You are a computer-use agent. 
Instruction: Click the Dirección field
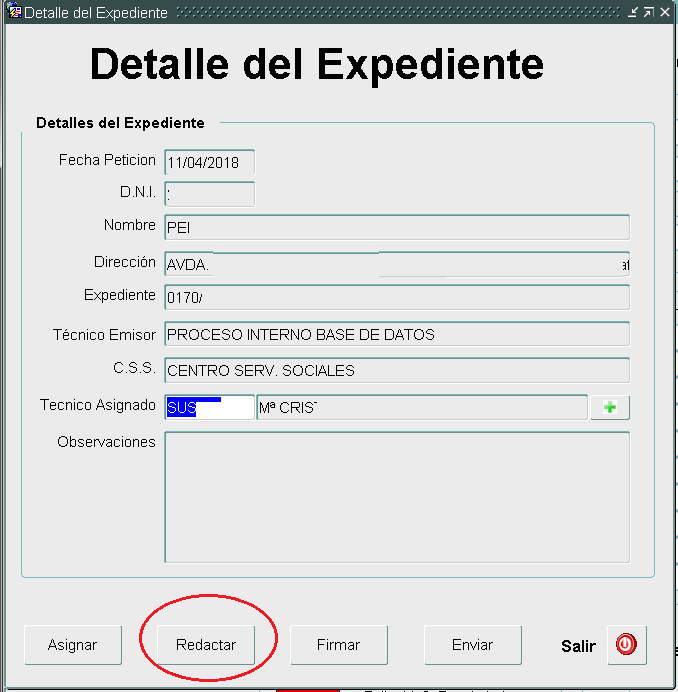point(397,264)
